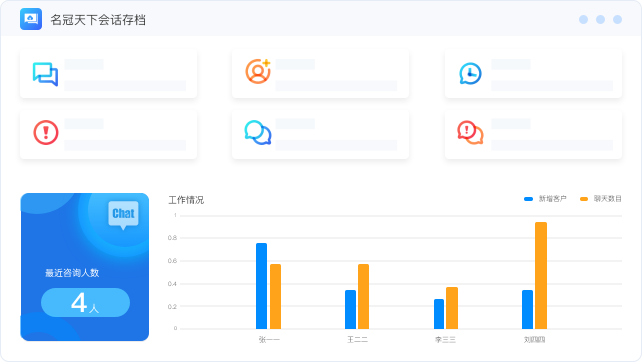The width and height of the screenshot is (642, 362).
Task: Toggle the 聊天数目 legend series
Action: 601,199
